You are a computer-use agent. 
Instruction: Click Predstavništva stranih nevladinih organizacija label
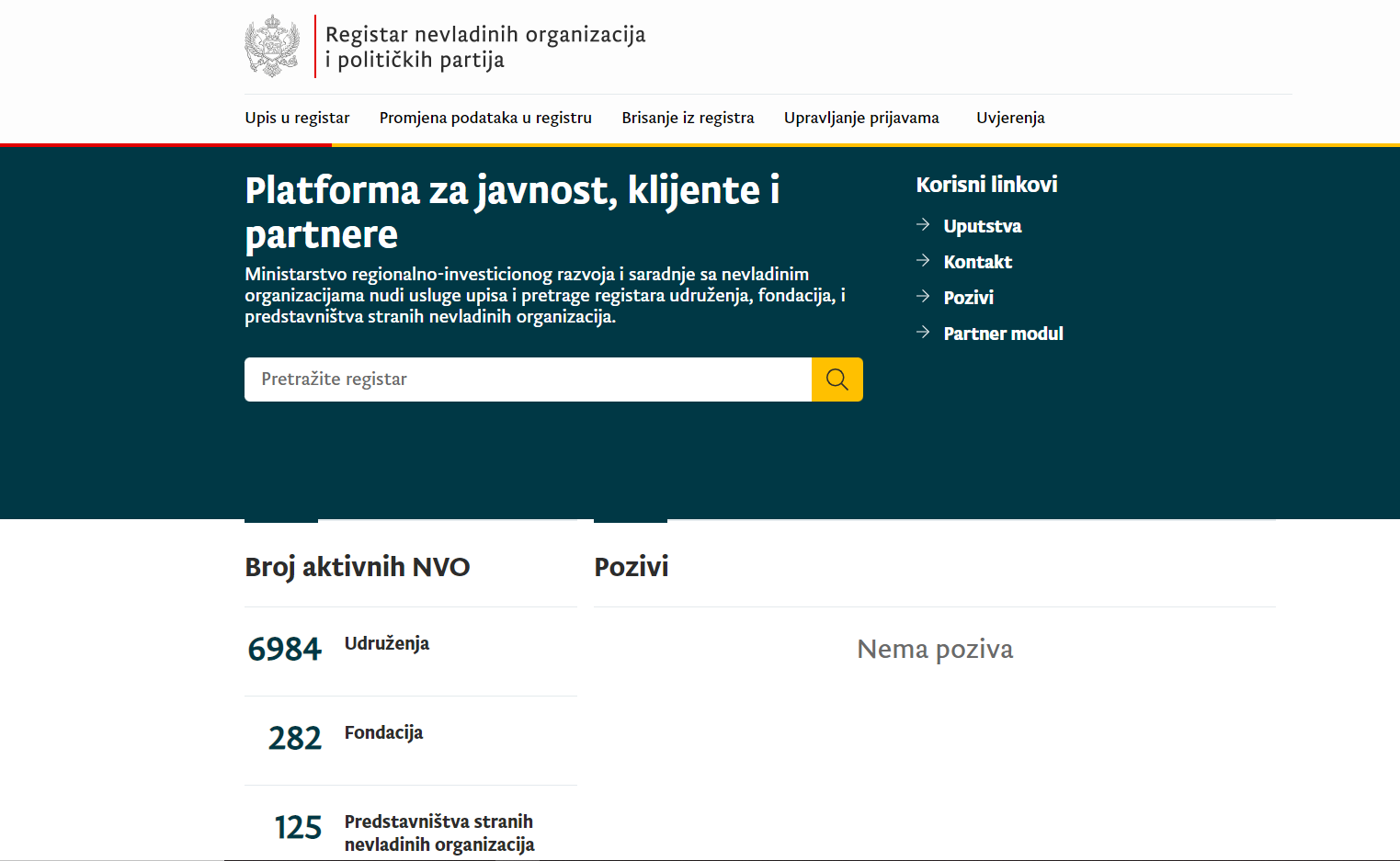coord(438,833)
